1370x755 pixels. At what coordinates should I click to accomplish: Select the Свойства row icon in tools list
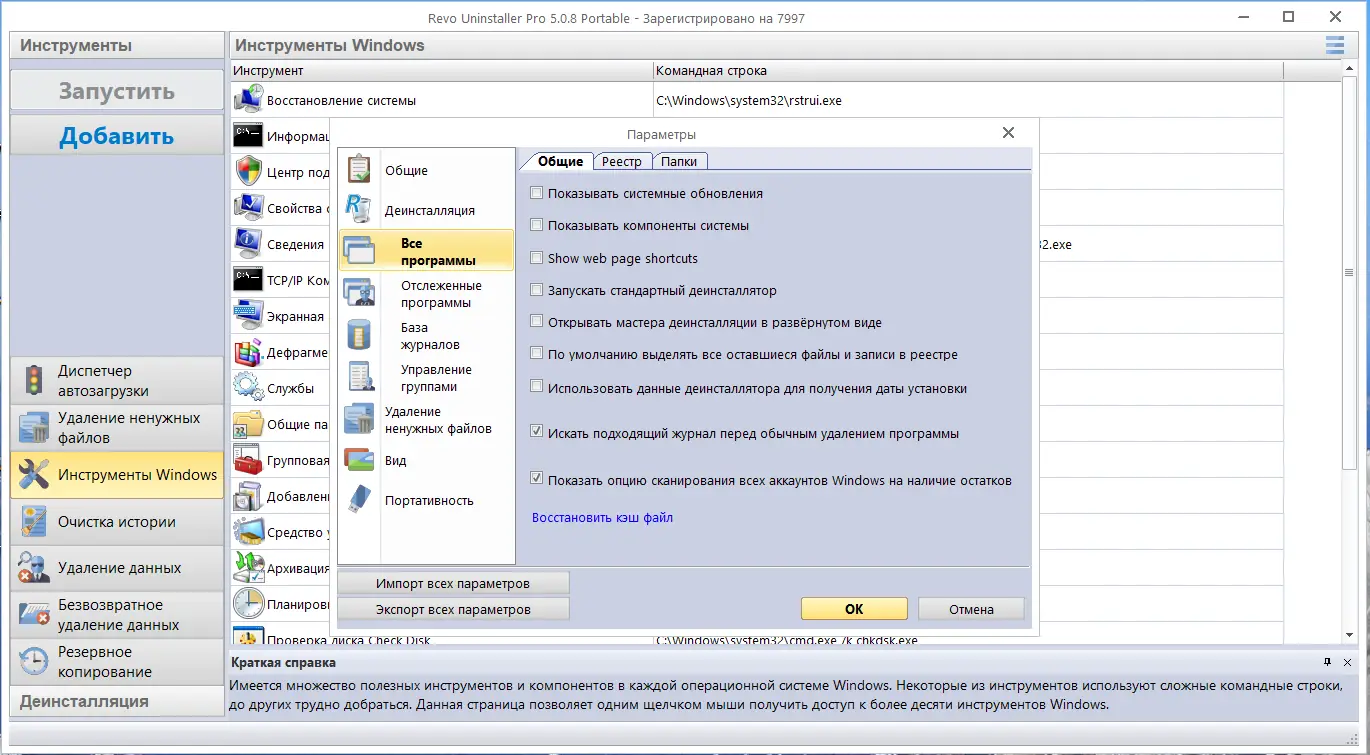coord(248,208)
